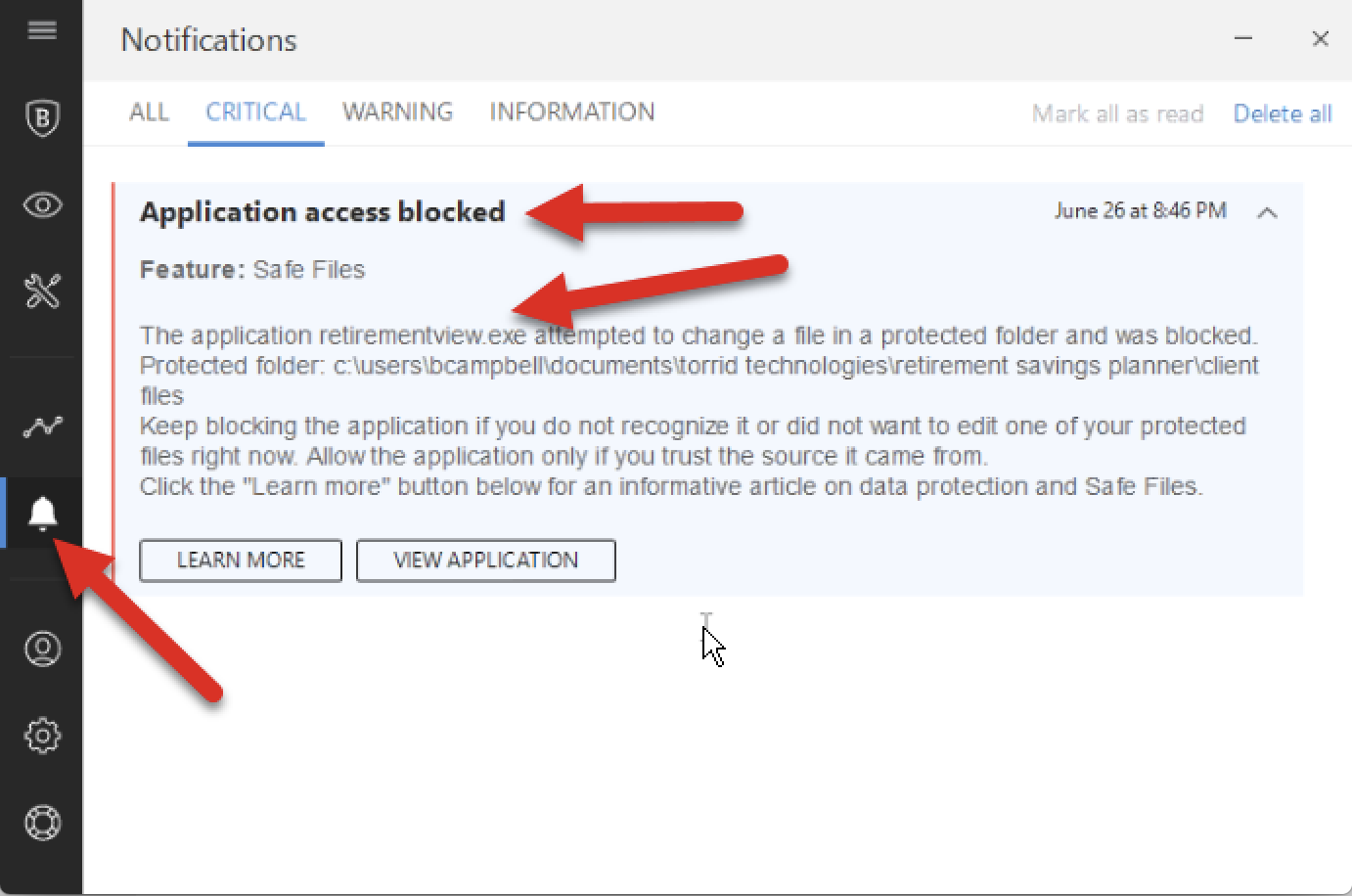The image size is (1352, 896).
Task: Open the Settings gear icon
Action: pos(42,736)
